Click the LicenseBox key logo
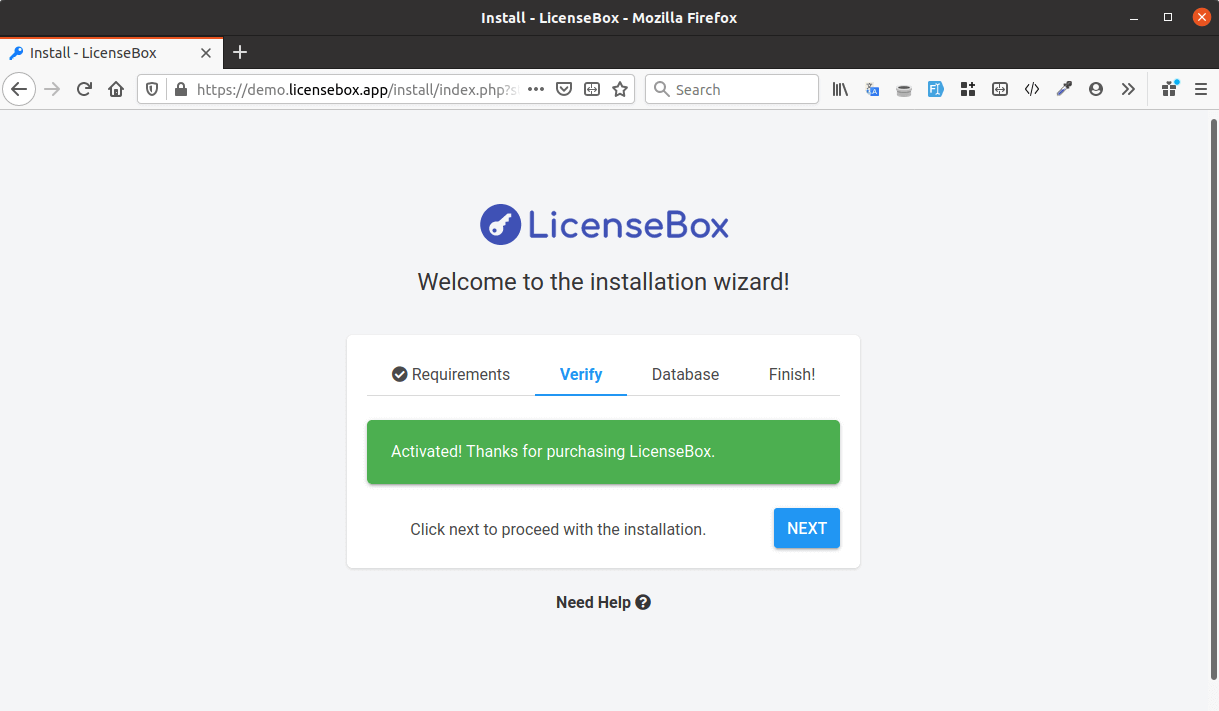 pyautogui.click(x=500, y=225)
